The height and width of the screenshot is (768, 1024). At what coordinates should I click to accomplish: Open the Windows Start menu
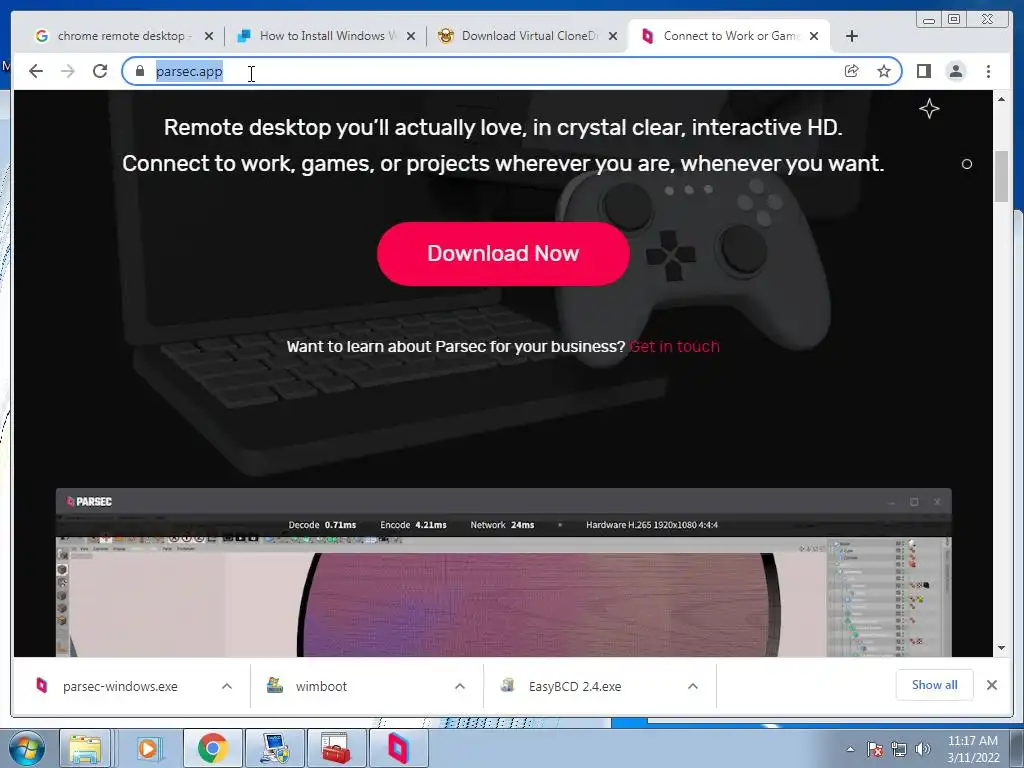[27, 748]
